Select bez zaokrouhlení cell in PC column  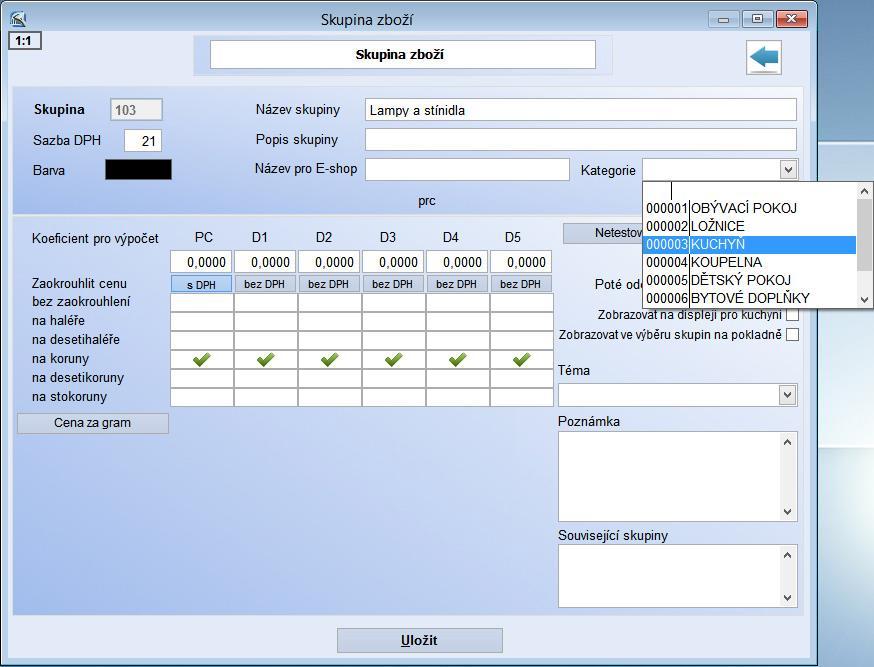click(202, 303)
